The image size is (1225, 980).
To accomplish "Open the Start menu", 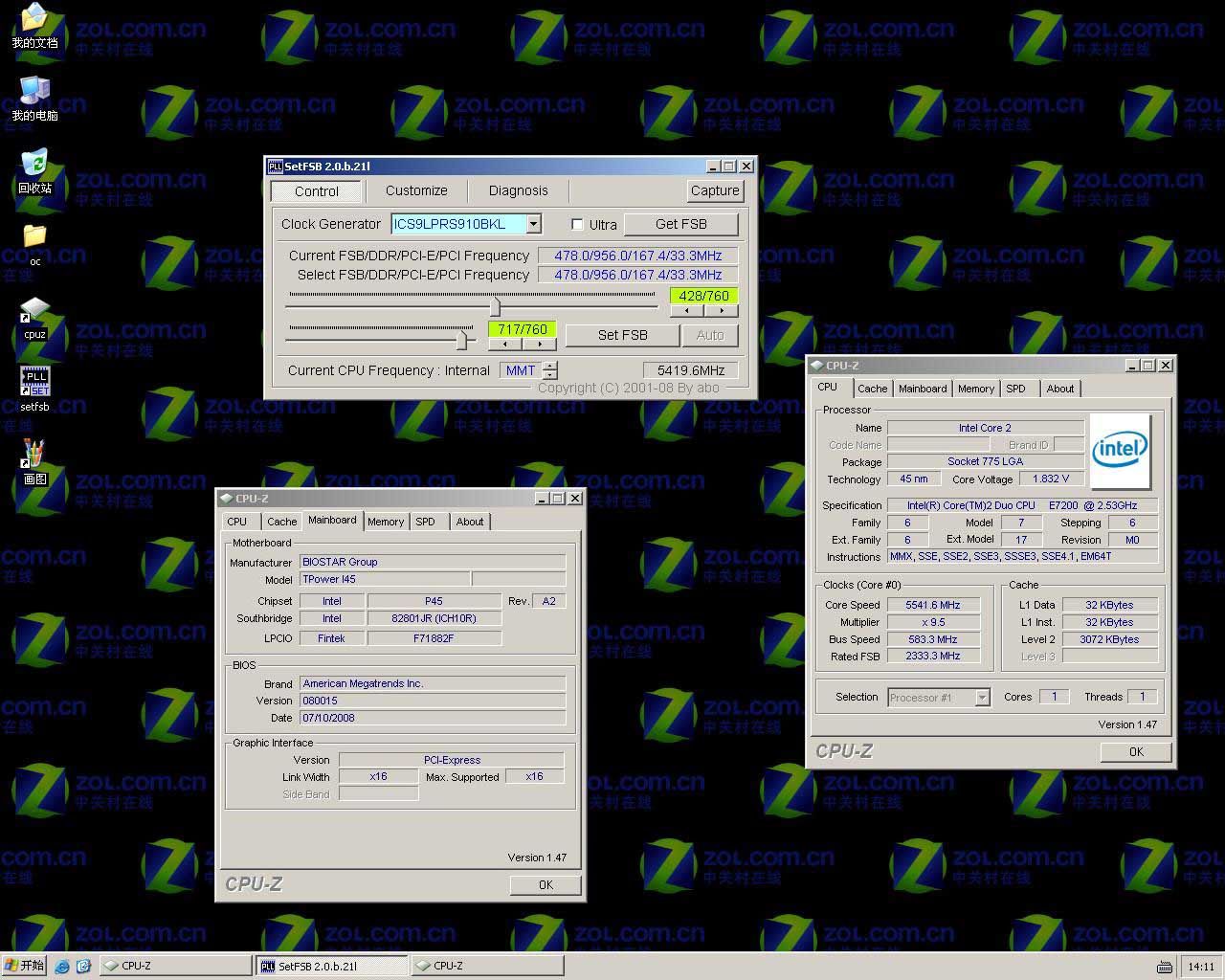I will 25,966.
